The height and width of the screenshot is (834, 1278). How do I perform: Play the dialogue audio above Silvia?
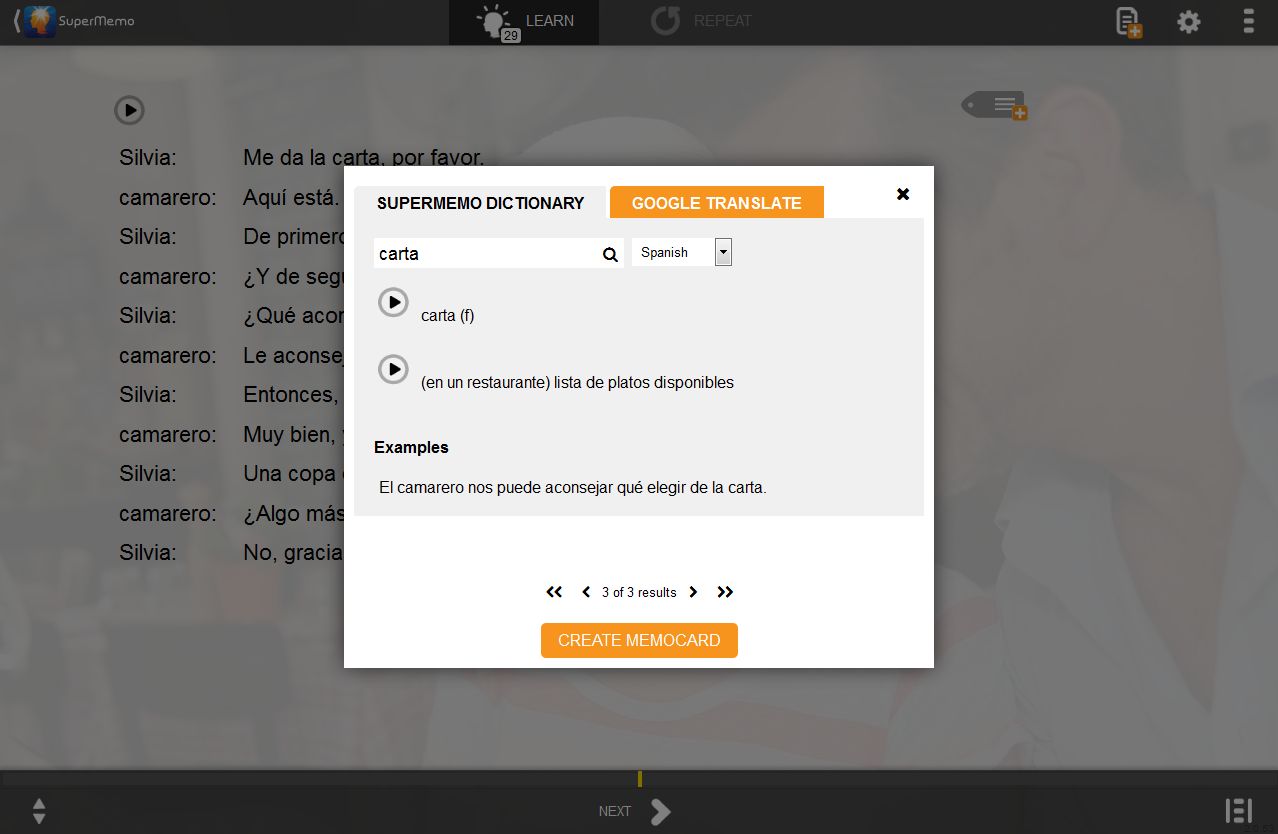129,110
